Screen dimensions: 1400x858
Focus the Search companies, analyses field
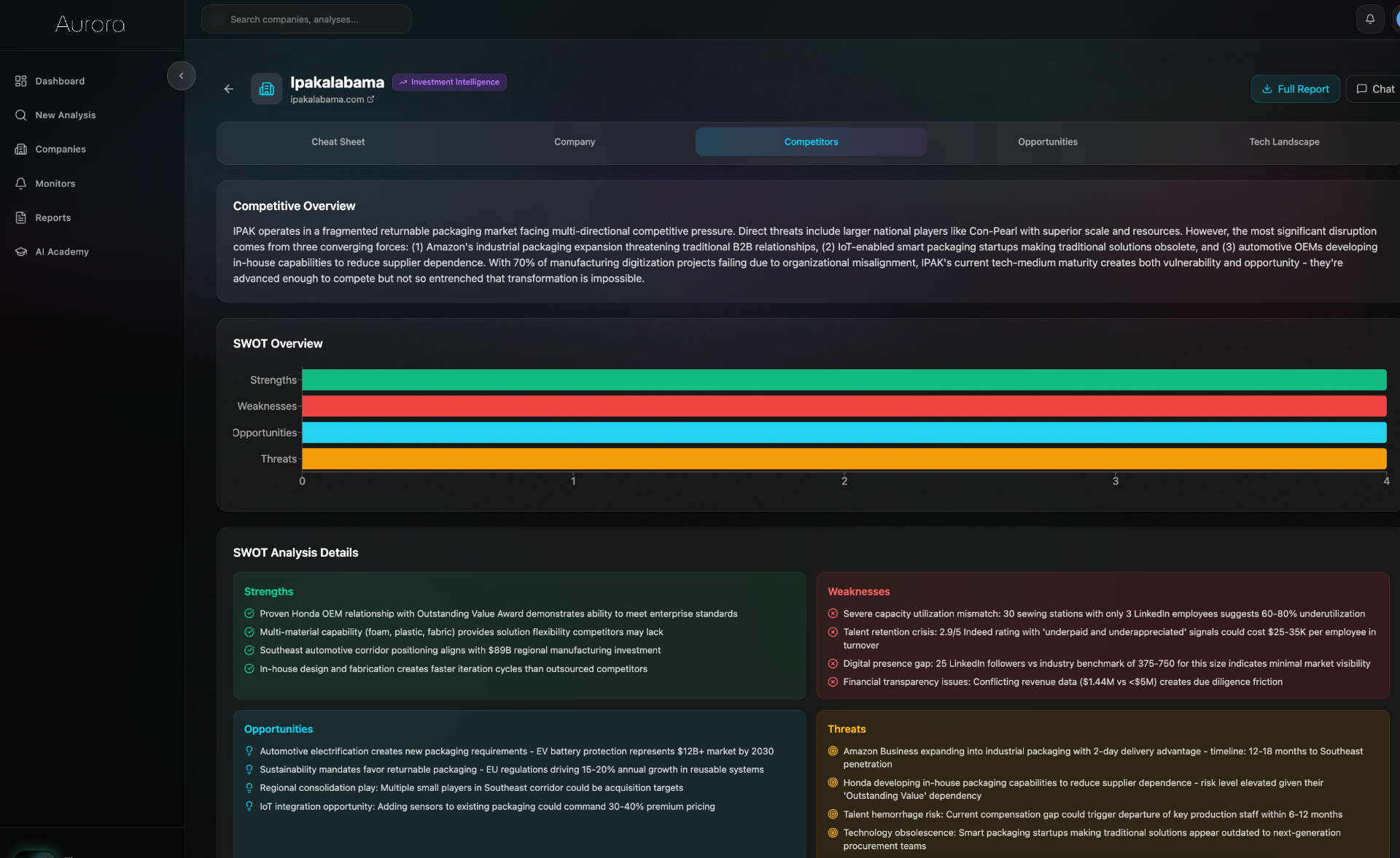point(306,19)
